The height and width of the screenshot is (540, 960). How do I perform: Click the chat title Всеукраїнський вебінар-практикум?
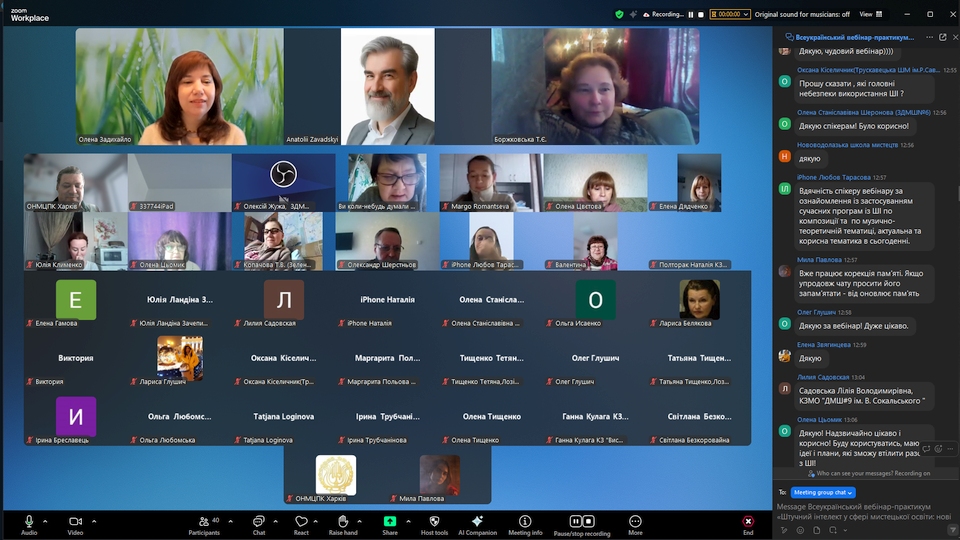click(854, 37)
